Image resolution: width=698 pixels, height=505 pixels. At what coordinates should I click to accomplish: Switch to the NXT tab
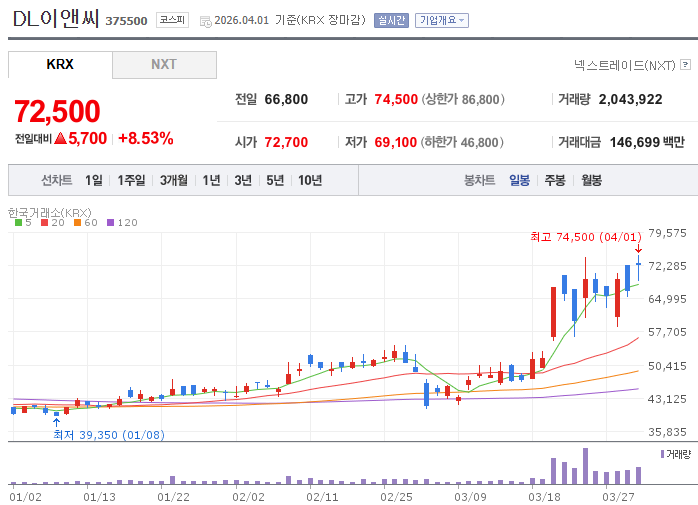pyautogui.click(x=164, y=65)
